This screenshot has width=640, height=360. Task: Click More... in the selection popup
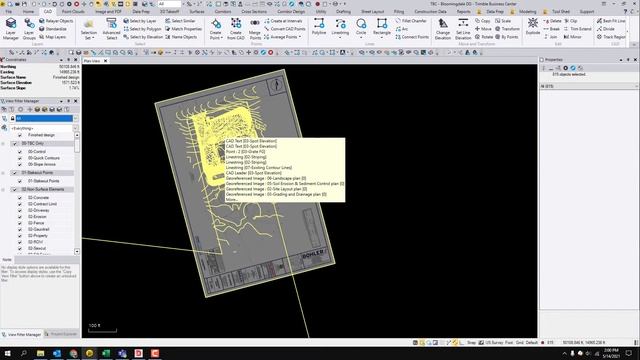(232, 200)
